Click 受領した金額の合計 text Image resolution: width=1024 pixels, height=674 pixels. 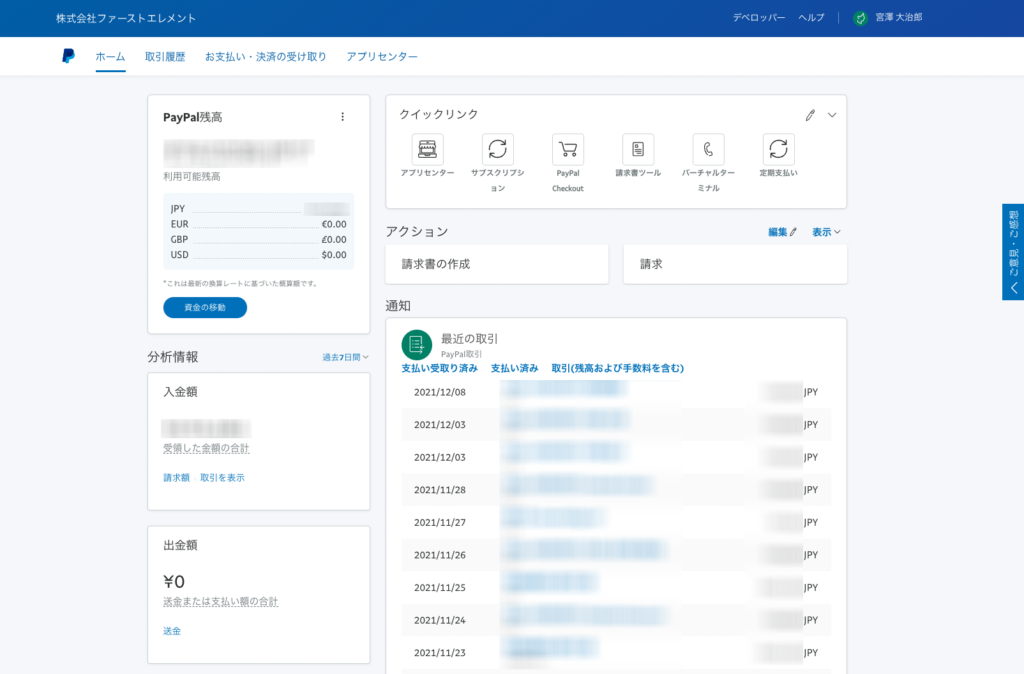point(206,448)
